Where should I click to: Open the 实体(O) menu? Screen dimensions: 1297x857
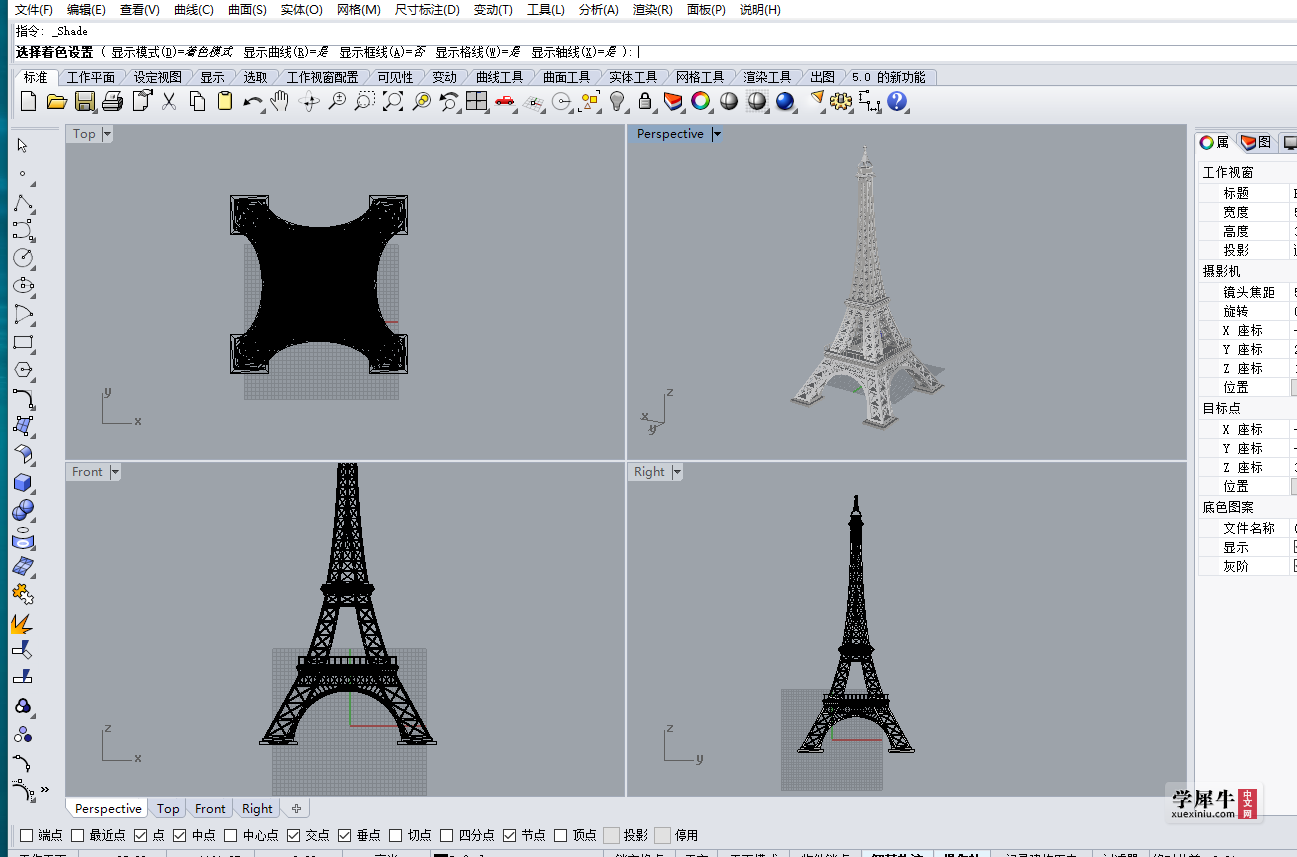click(301, 10)
